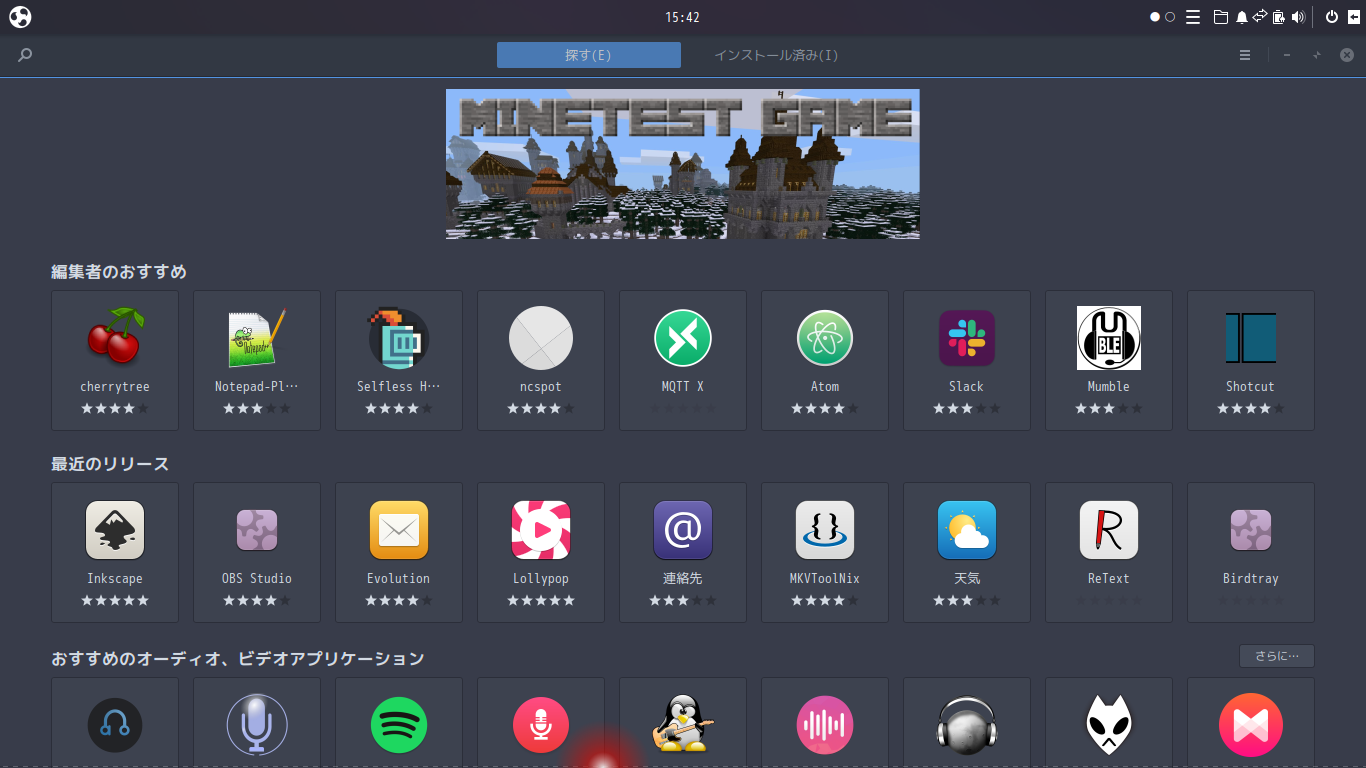Switch to the second workspace dot

(1170, 17)
